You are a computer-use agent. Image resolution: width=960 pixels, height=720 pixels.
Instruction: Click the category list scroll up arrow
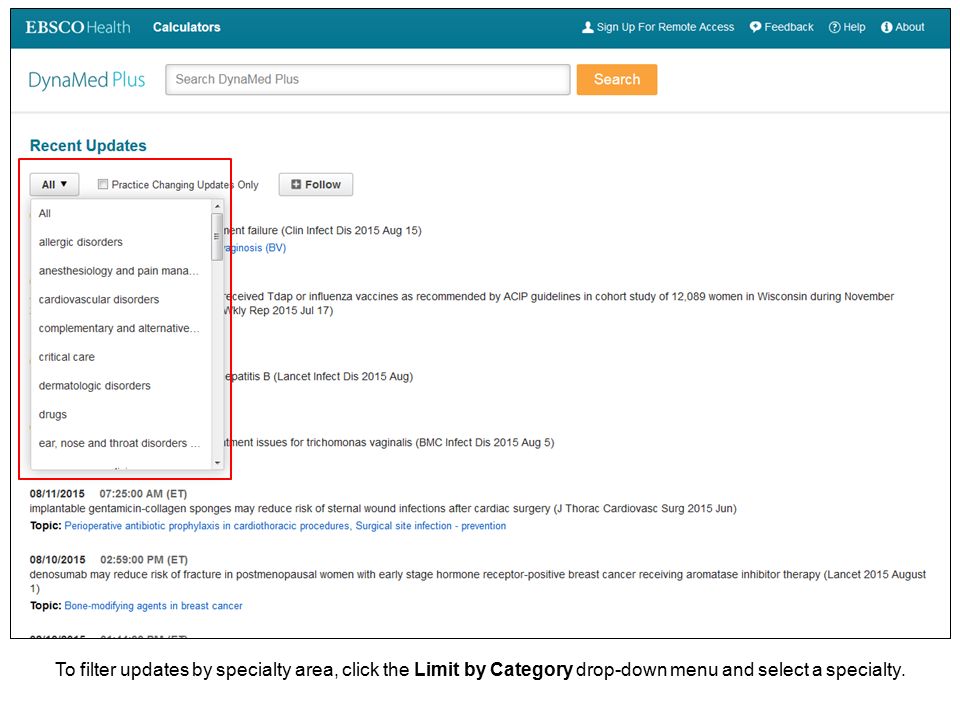(x=217, y=207)
